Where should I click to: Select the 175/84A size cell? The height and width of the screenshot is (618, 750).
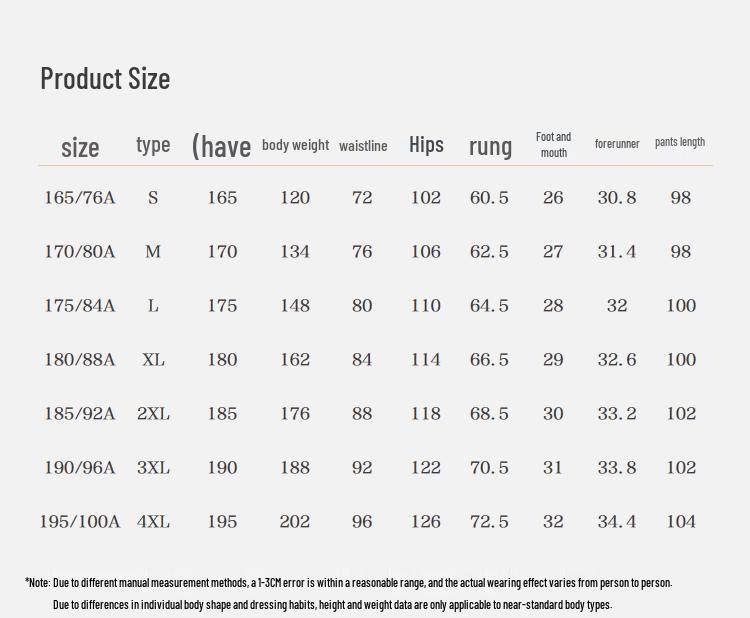pos(79,306)
